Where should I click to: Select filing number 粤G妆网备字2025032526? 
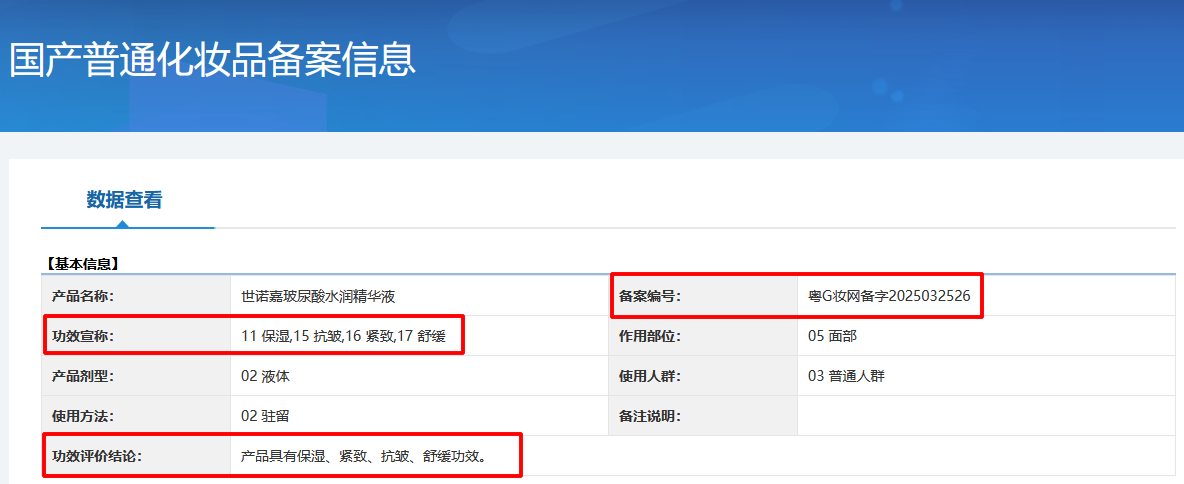889,296
